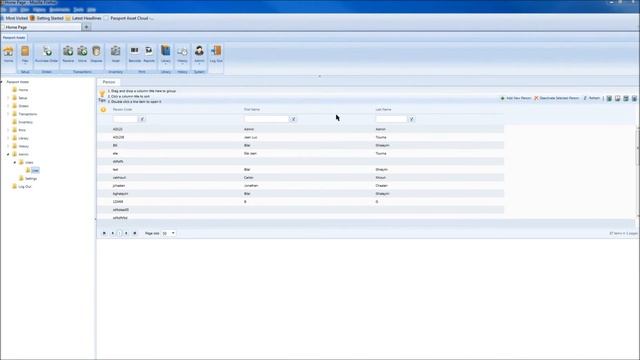
Task: Collapse the Admin tree node
Action: pos(8,154)
